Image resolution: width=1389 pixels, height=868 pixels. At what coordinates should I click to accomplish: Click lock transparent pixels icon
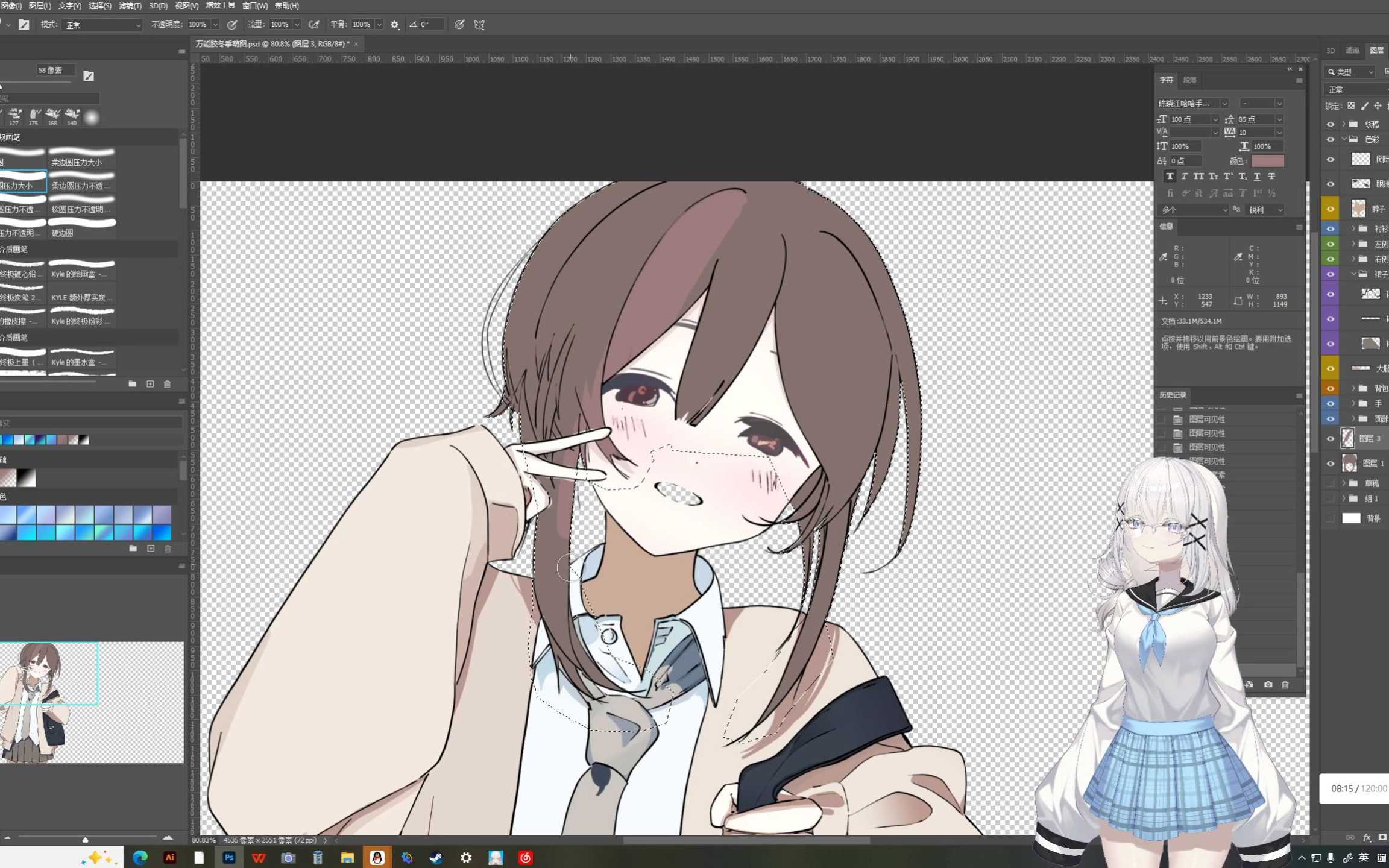point(1351,106)
